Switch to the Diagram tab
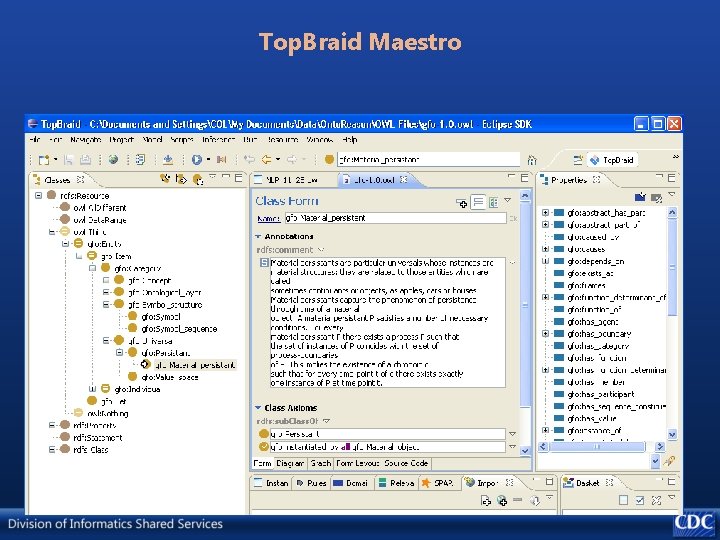Image resolution: width=720 pixels, height=540 pixels. pyautogui.click(x=290, y=463)
